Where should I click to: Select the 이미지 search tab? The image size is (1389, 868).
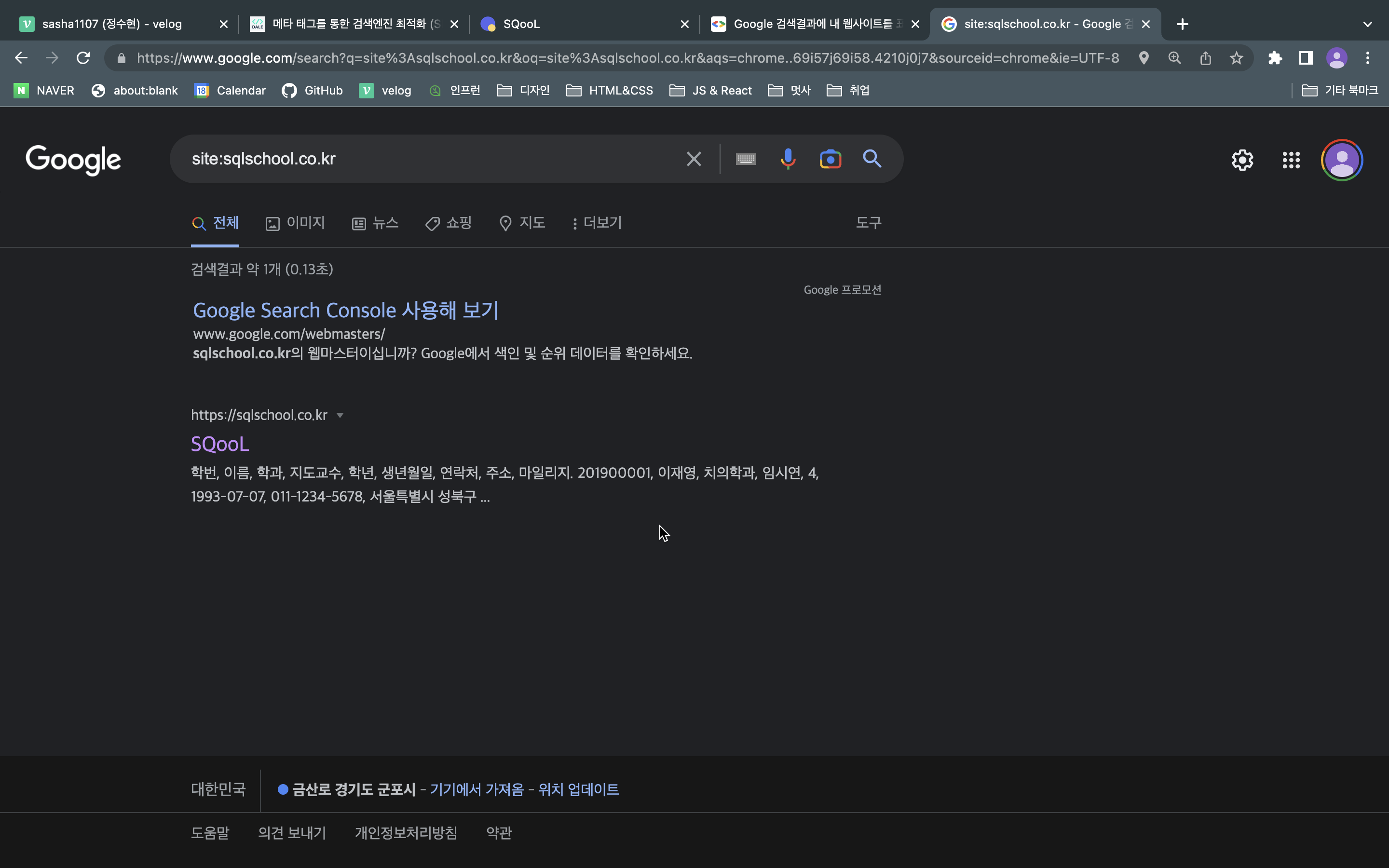(x=296, y=223)
